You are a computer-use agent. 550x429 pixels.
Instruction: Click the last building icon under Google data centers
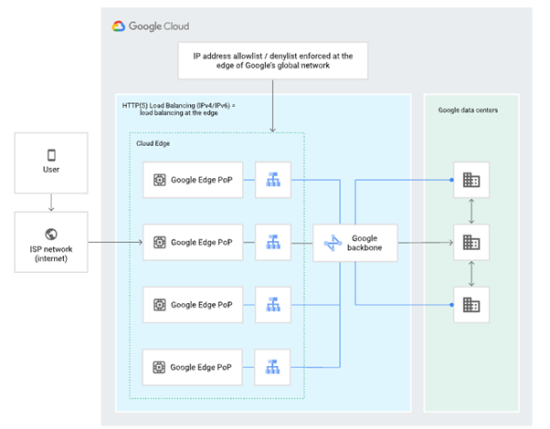(471, 305)
